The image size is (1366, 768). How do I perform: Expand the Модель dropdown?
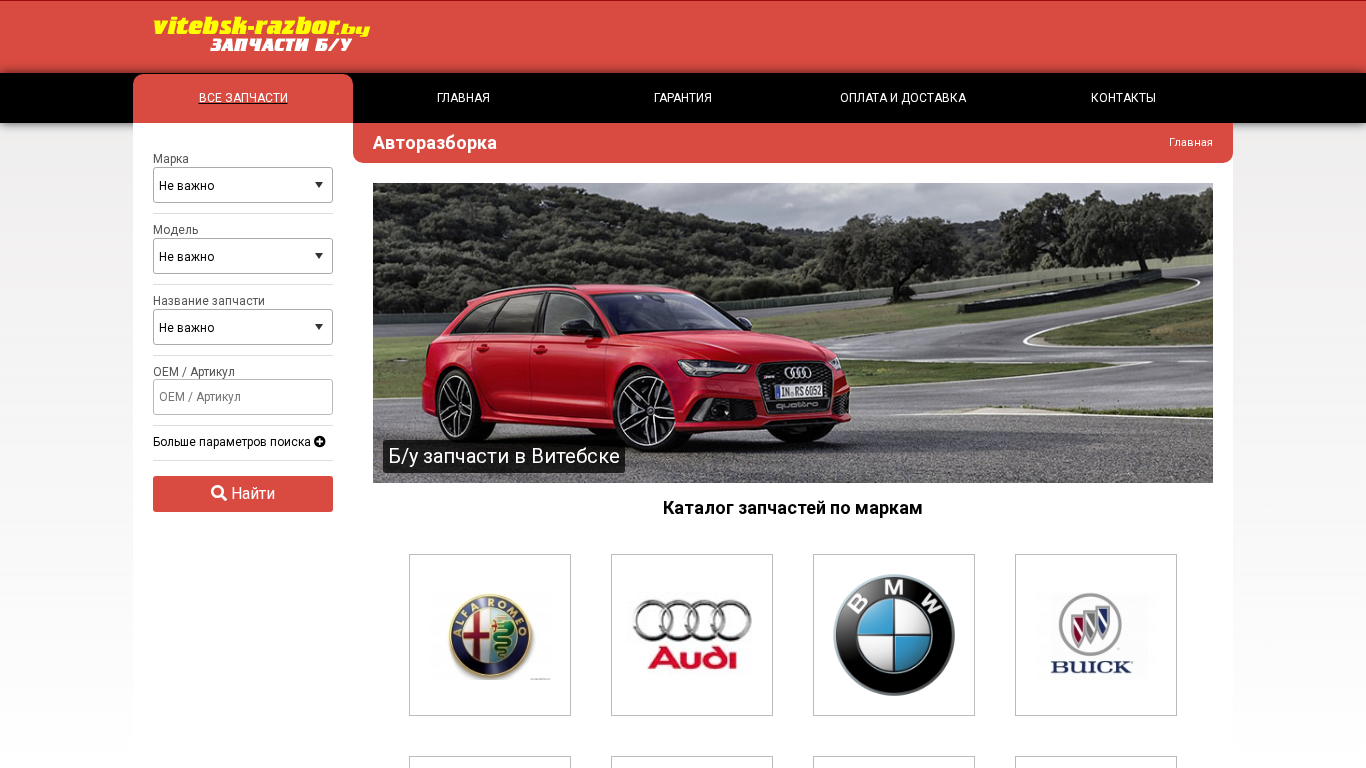click(x=243, y=256)
